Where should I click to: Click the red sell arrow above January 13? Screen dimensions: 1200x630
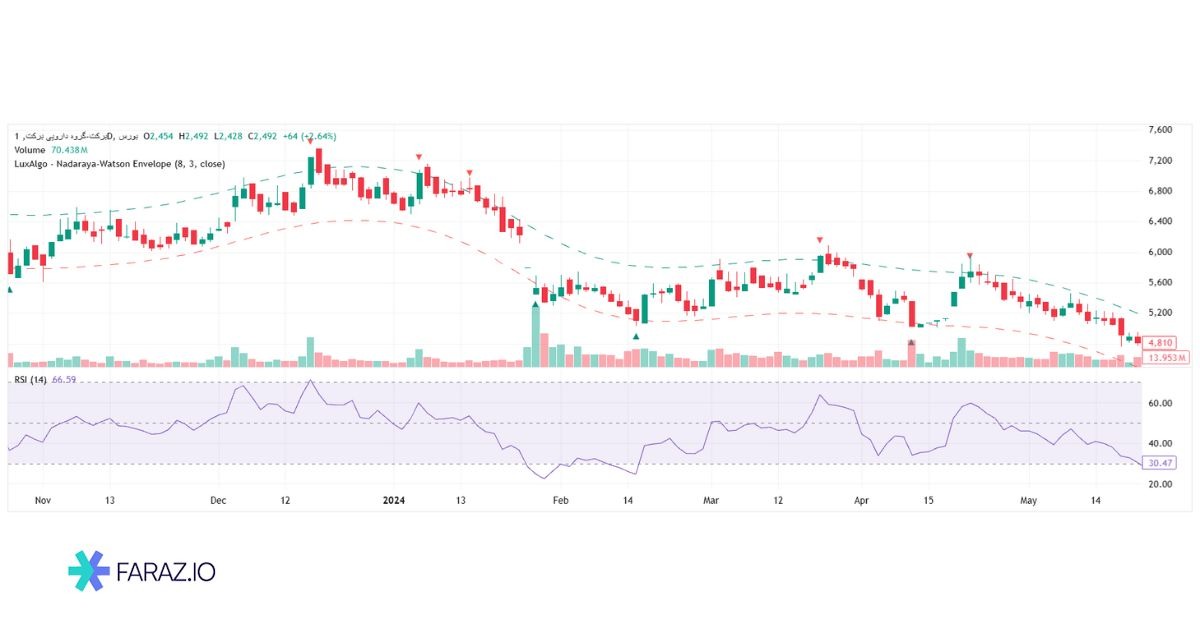(x=470, y=173)
